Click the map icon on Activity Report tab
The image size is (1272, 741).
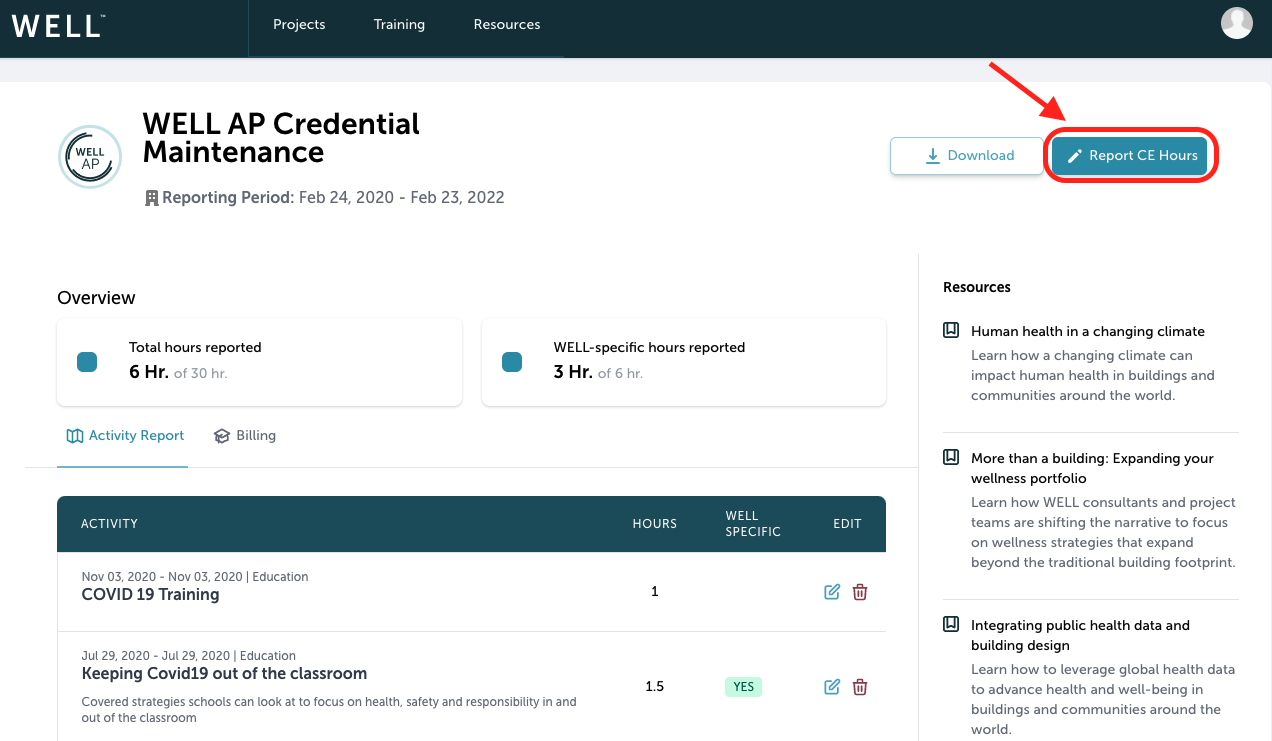click(74, 436)
